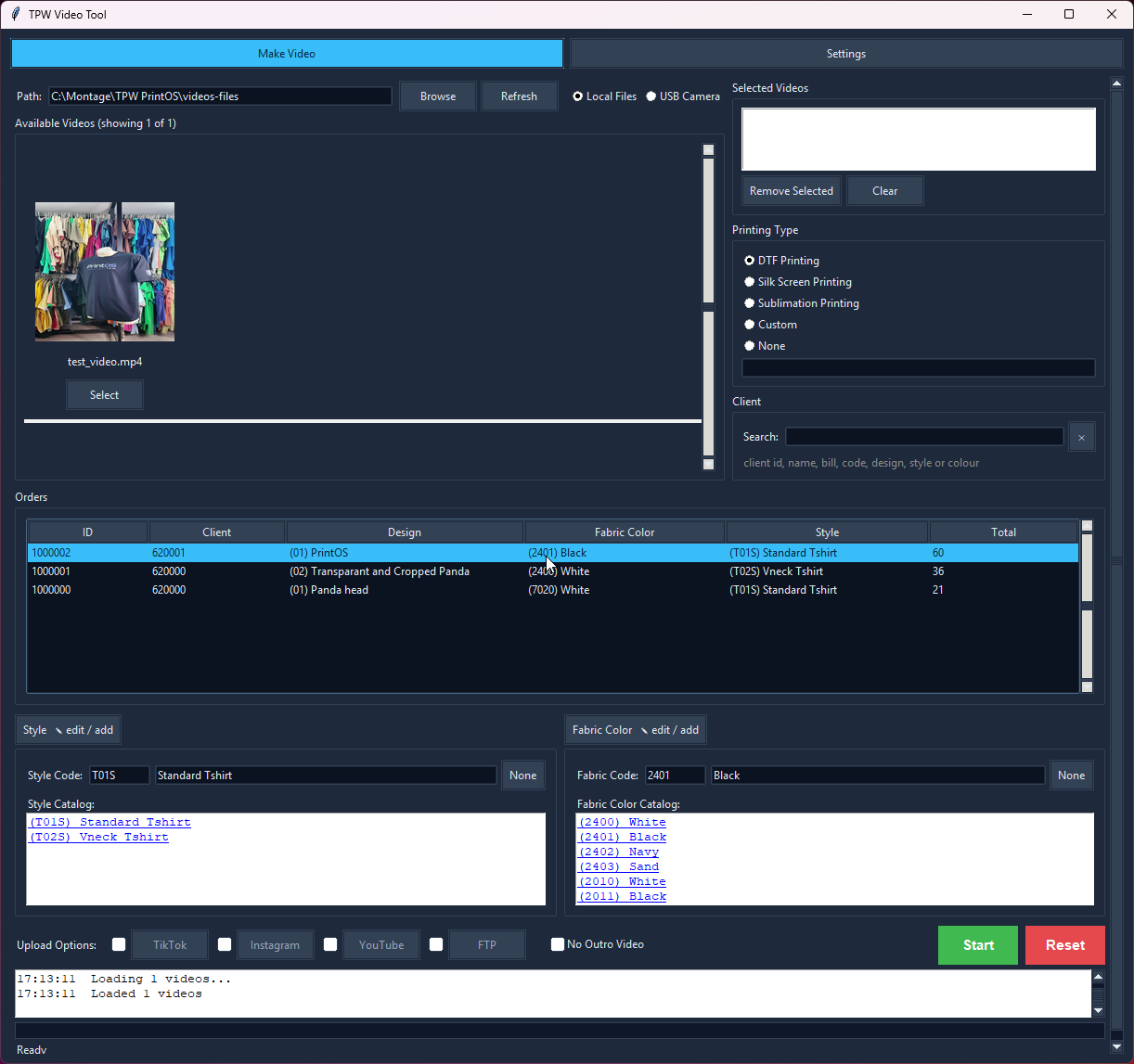Click the Standard Tshirt style name field
The height and width of the screenshot is (1064, 1134).
pos(326,776)
